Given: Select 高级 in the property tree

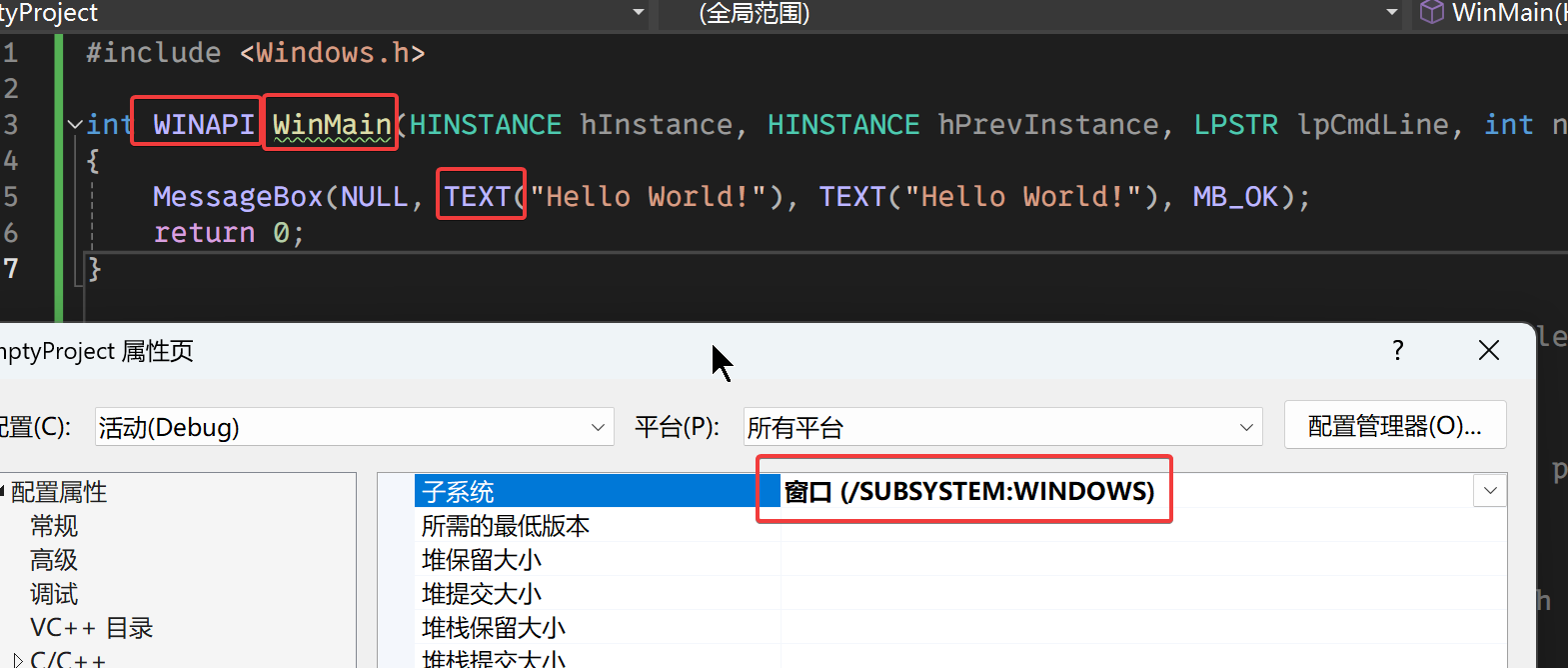Looking at the screenshot, I should click(54, 560).
